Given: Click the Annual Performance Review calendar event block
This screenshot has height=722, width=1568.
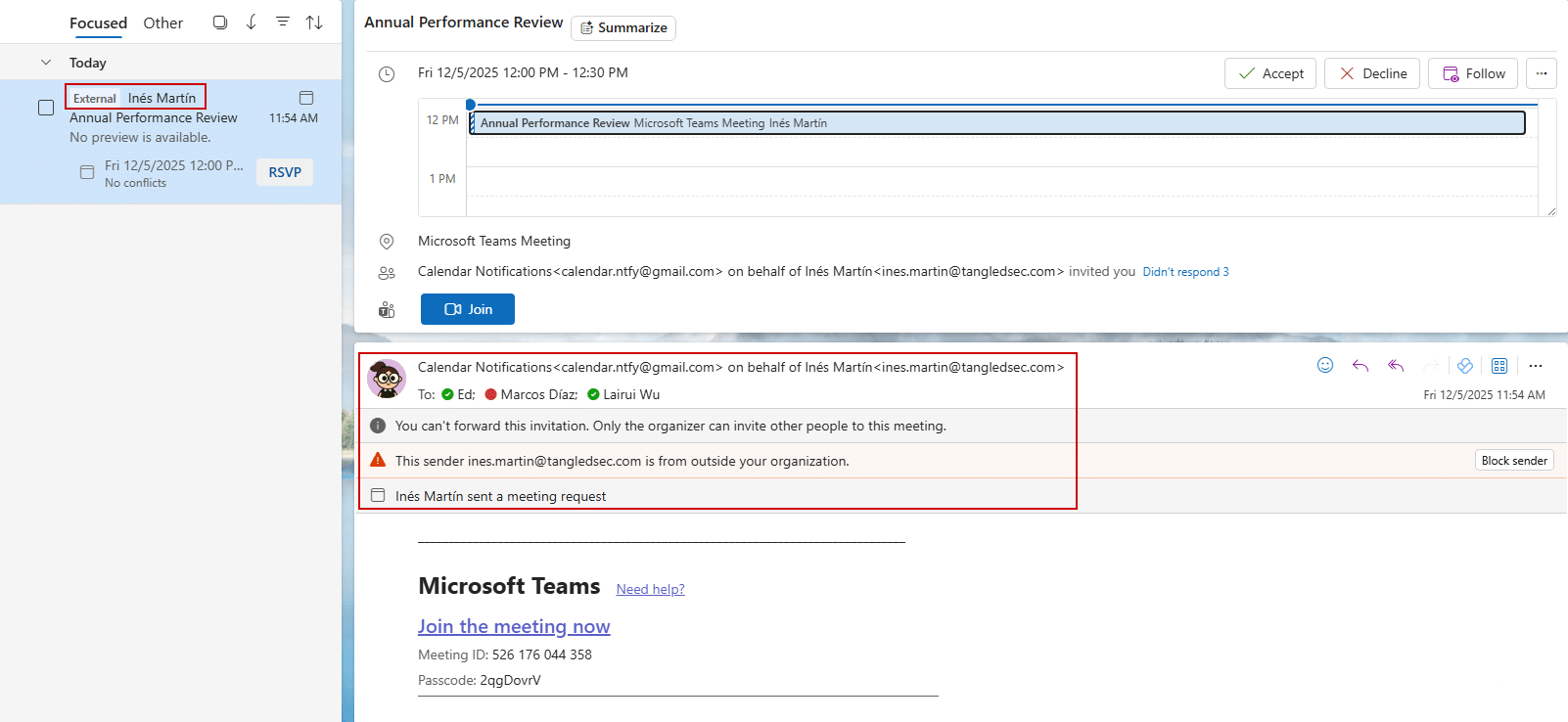Looking at the screenshot, I should pos(996,123).
